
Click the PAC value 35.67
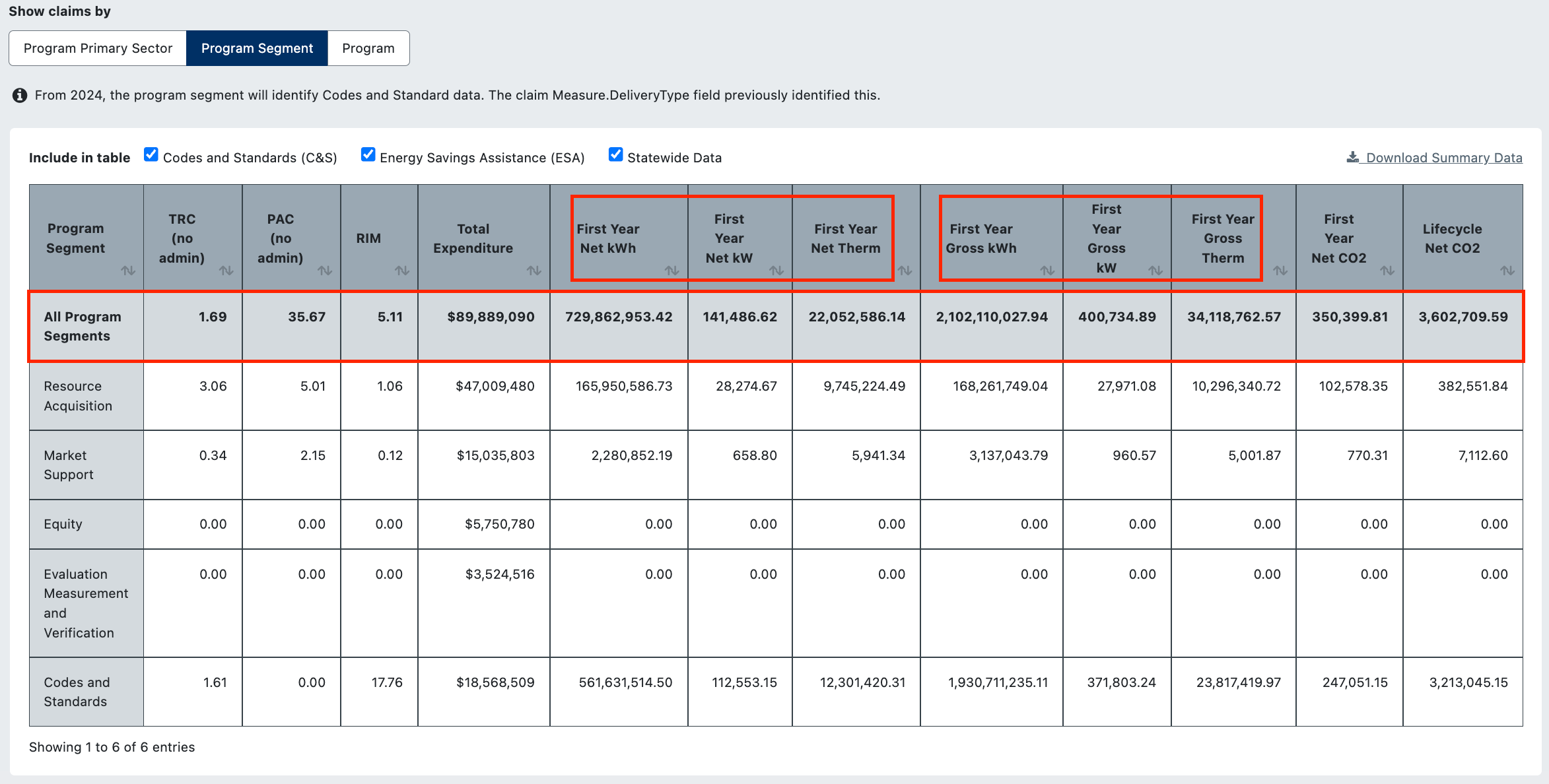pyautogui.click(x=307, y=317)
